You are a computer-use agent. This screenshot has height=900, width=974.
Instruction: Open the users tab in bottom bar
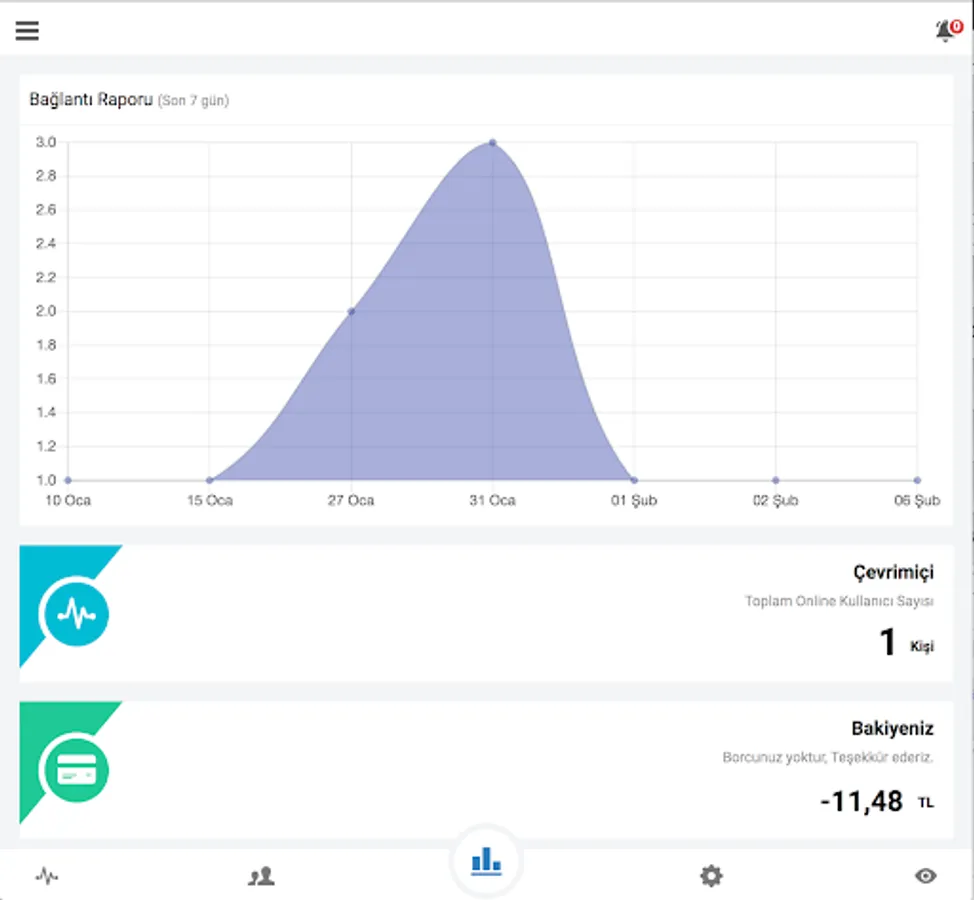click(x=262, y=876)
